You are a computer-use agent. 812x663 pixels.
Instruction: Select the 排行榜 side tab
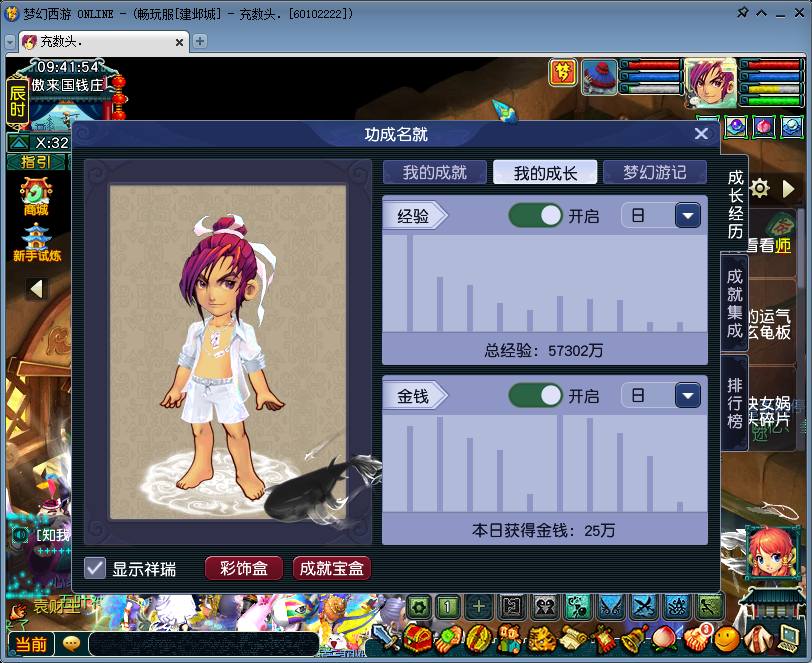pos(735,403)
